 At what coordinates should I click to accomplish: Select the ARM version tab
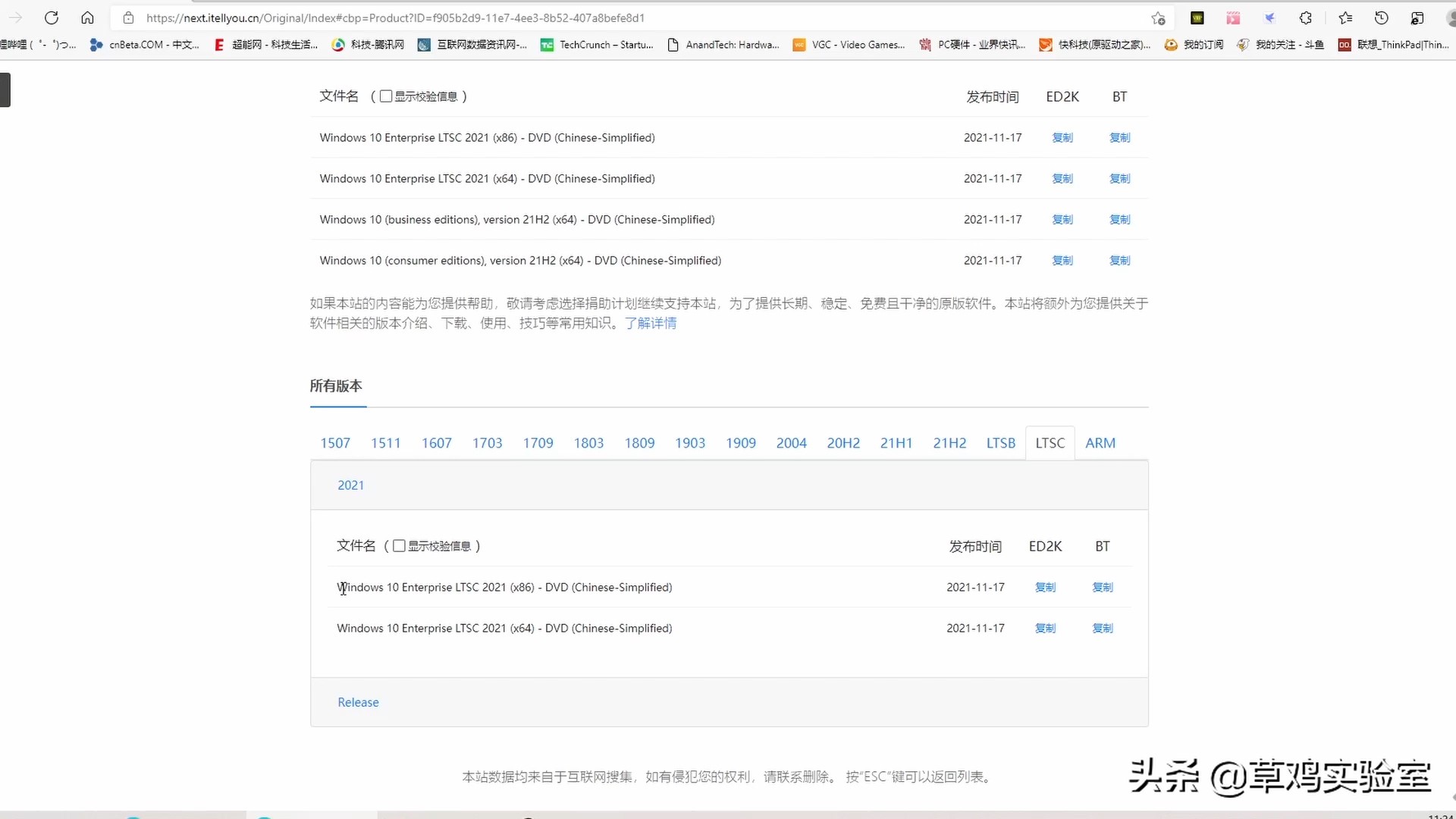1100,442
